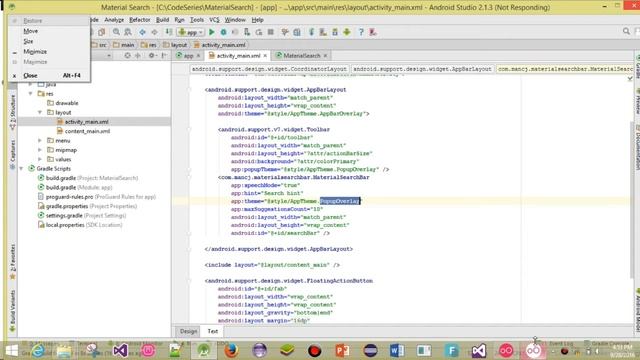Open Word from the taskbar
The image size is (640, 360).
pyautogui.click(x=397, y=351)
